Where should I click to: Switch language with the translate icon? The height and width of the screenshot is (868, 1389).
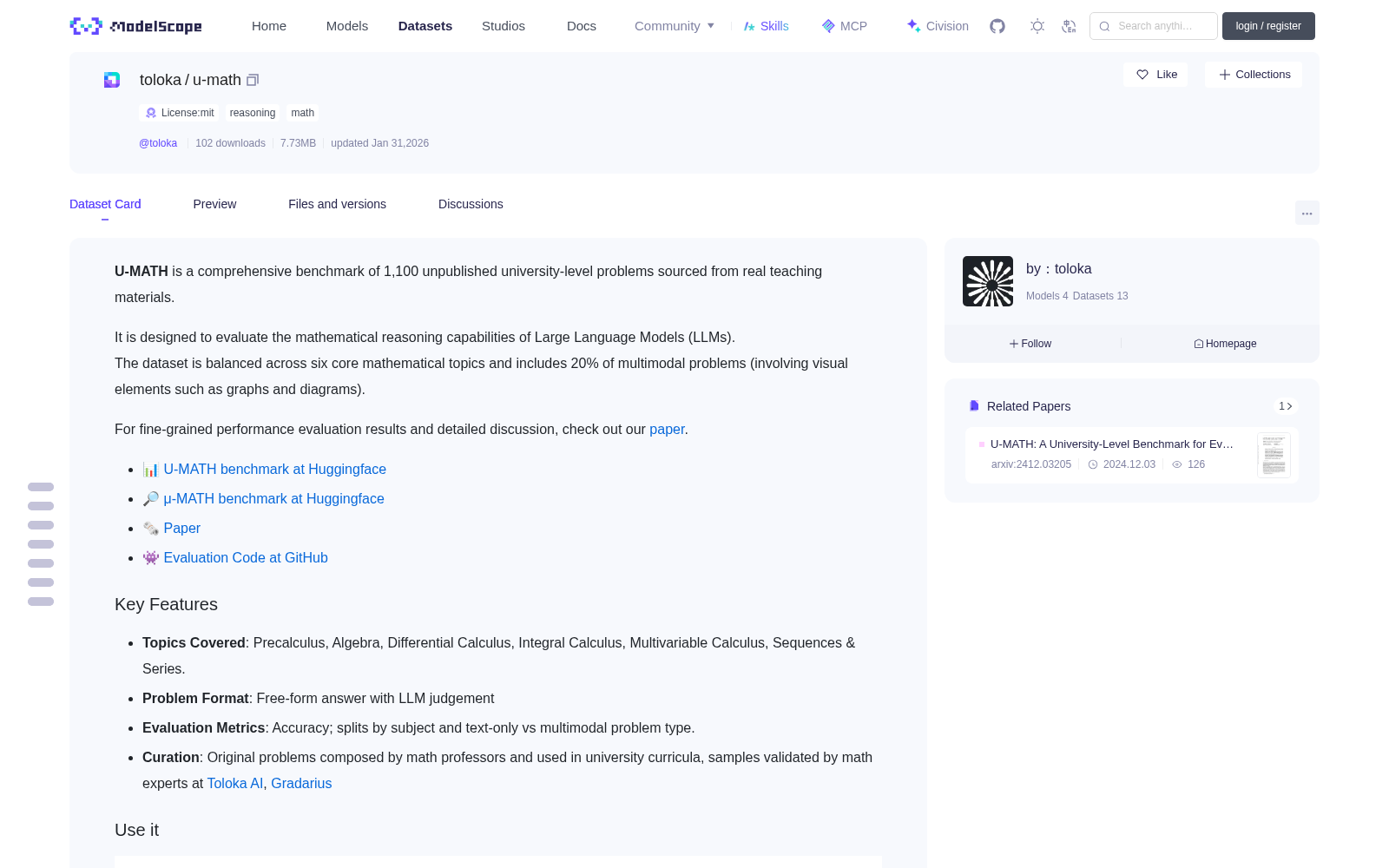click(1070, 26)
